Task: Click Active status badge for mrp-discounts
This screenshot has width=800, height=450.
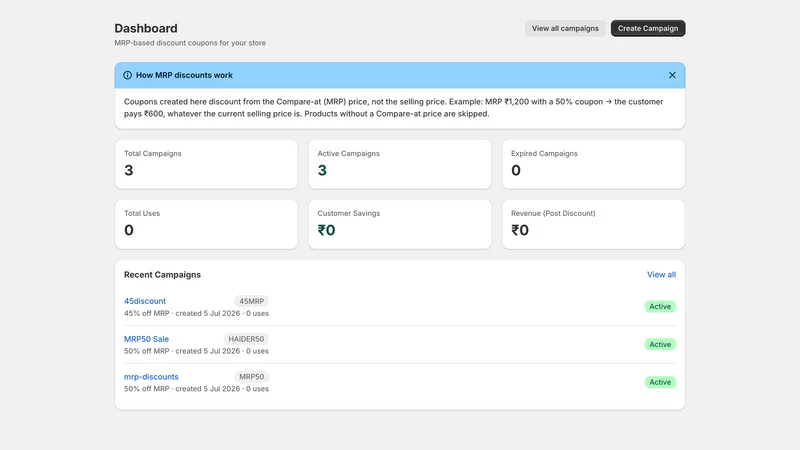Action: coord(660,382)
